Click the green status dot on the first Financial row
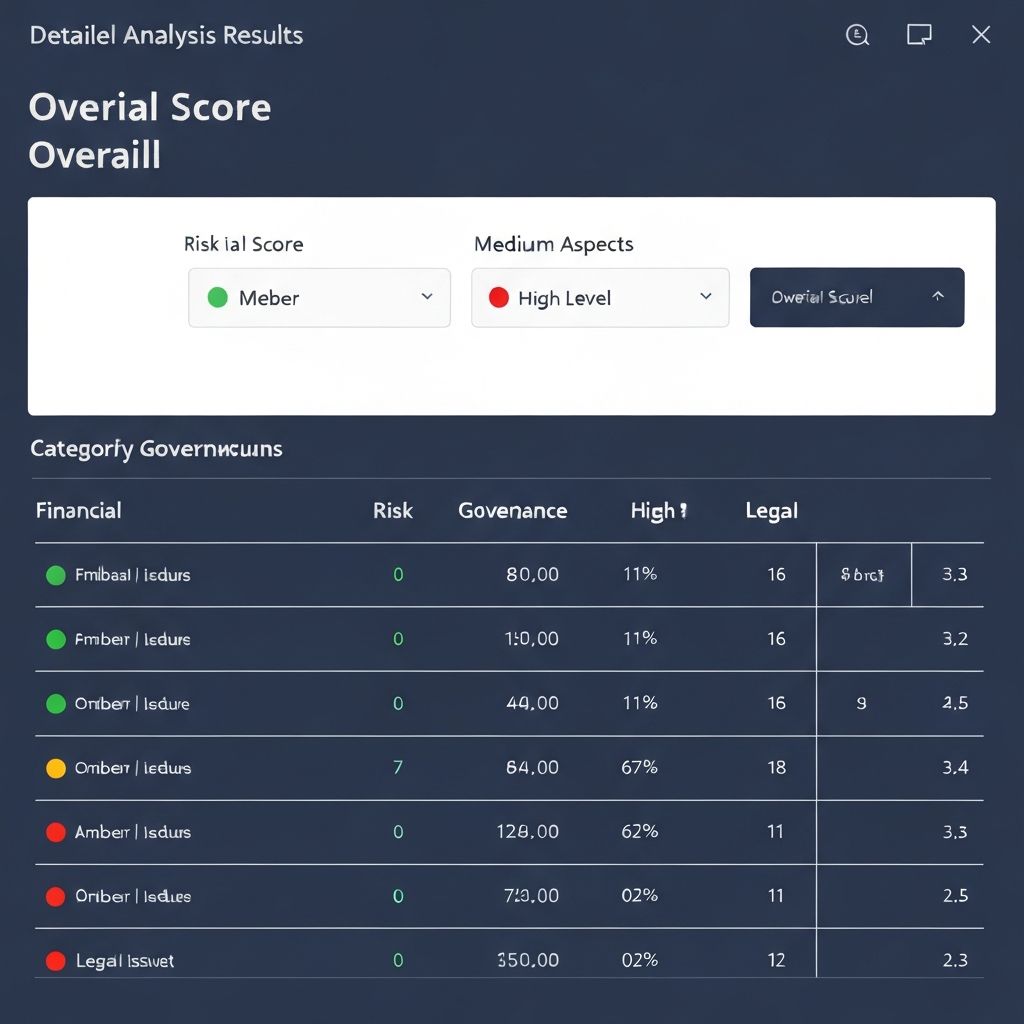 click(56, 575)
